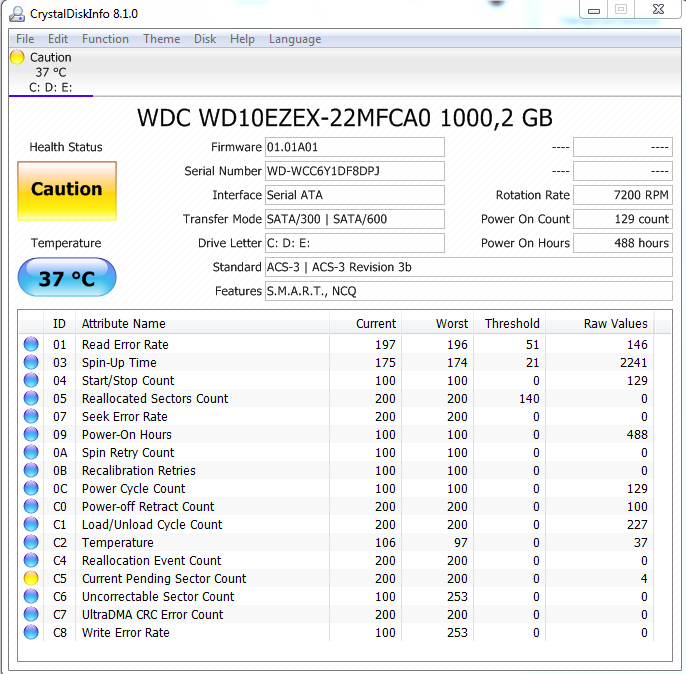Image resolution: width=686 pixels, height=674 pixels.
Task: Click the Power-off Retract Count attribute name
Action: [148, 506]
